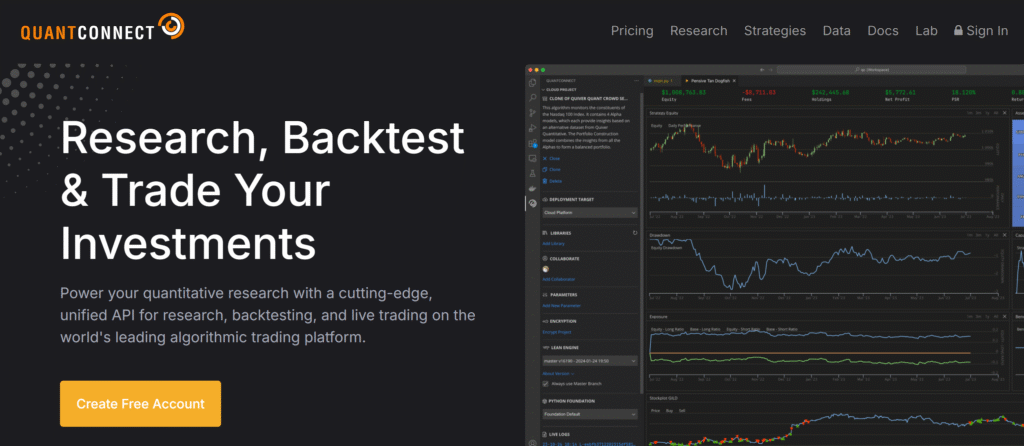Click the Add Collaborator link

click(x=558, y=279)
